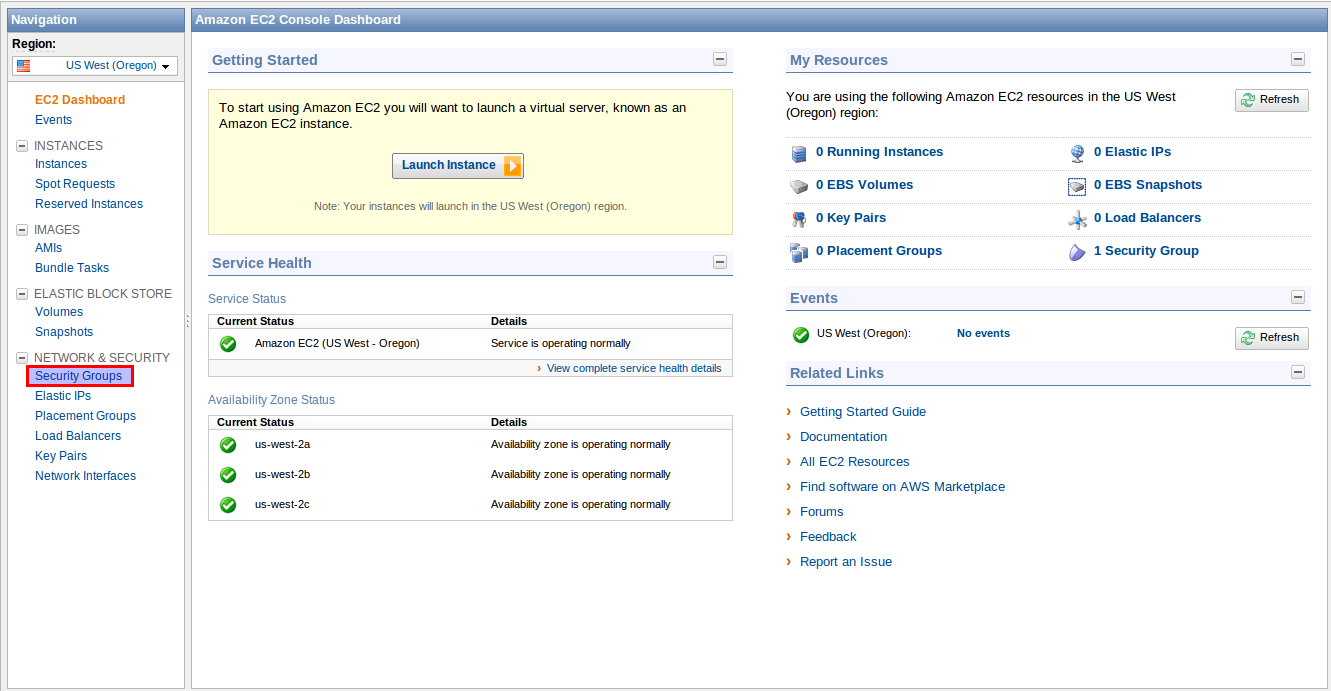Refresh the My Resources panel
Image resolution: width=1331 pixels, height=691 pixels.
click(x=1271, y=99)
